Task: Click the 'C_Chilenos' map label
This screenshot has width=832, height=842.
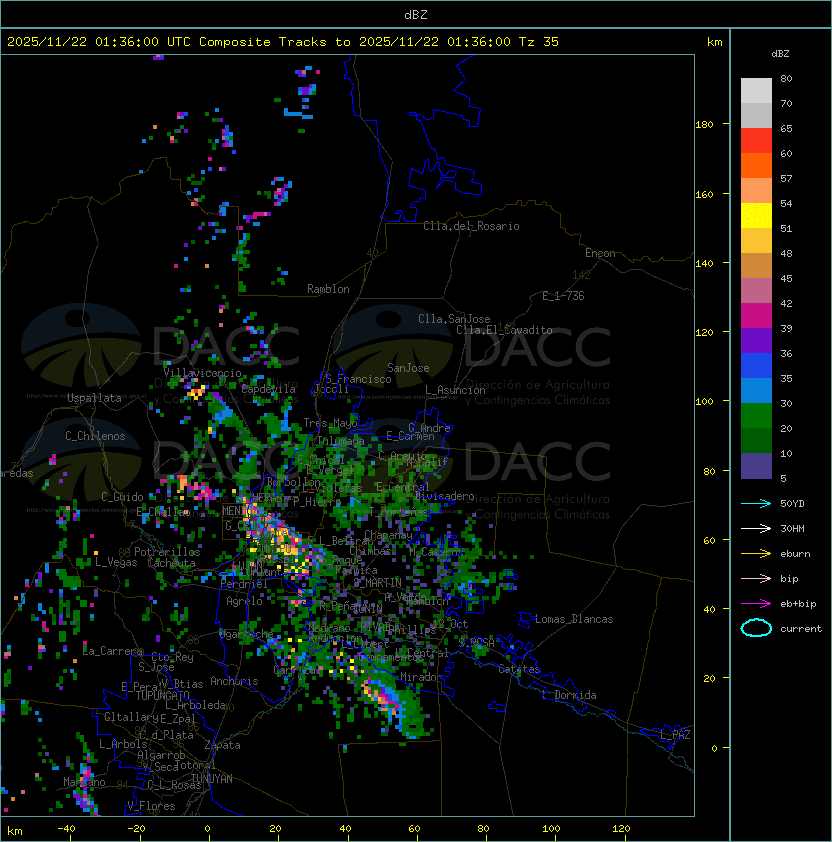Action: (95, 436)
